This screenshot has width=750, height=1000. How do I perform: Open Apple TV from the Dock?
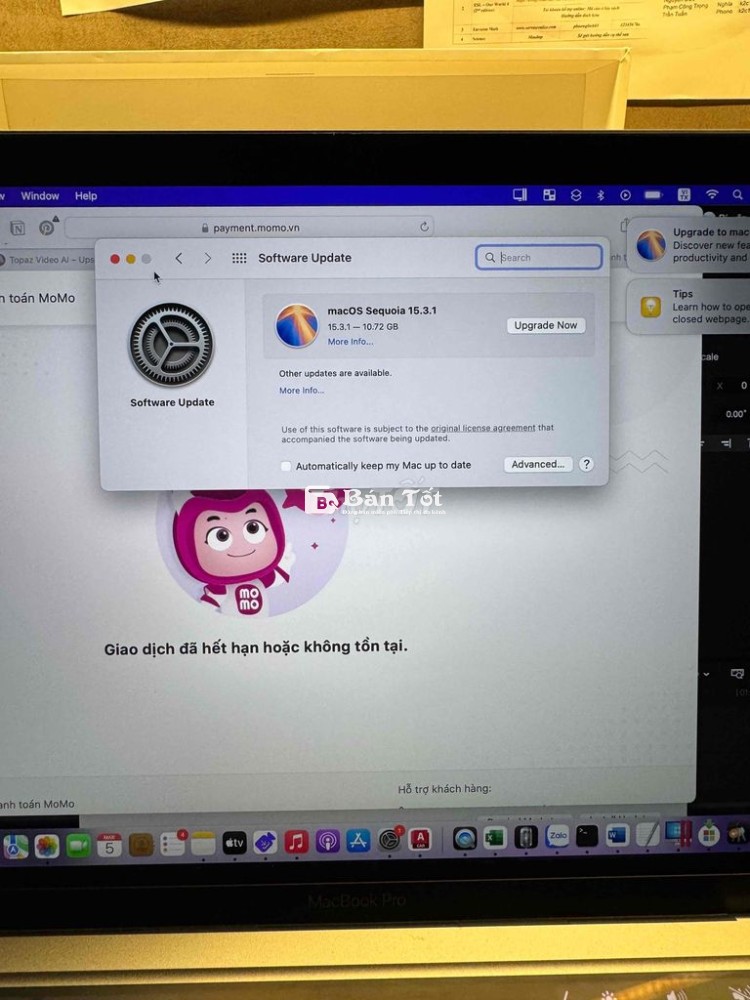pyautogui.click(x=234, y=844)
